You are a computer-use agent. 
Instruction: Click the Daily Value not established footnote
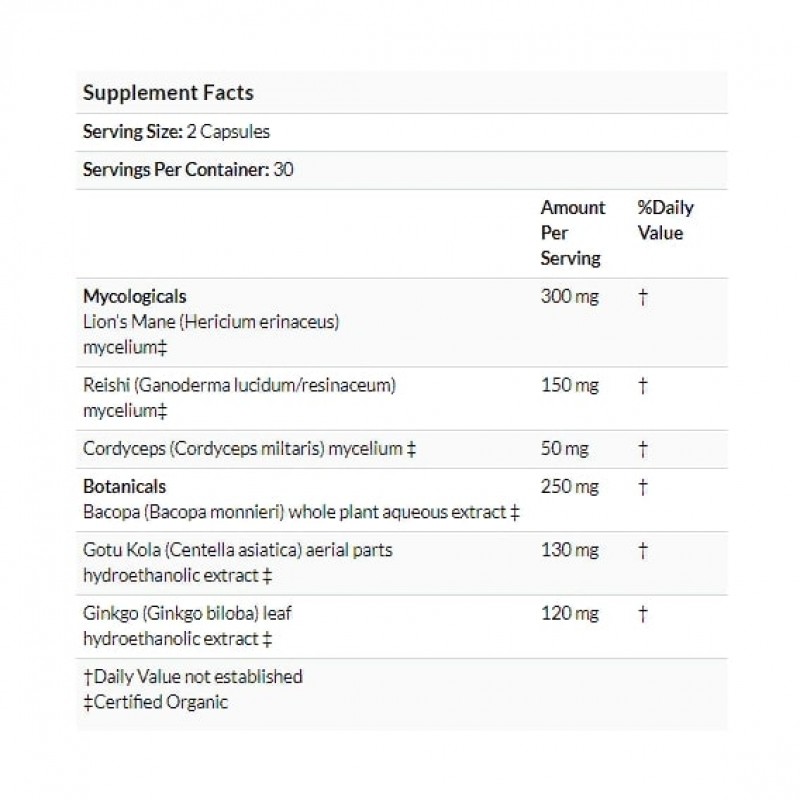click(192, 676)
